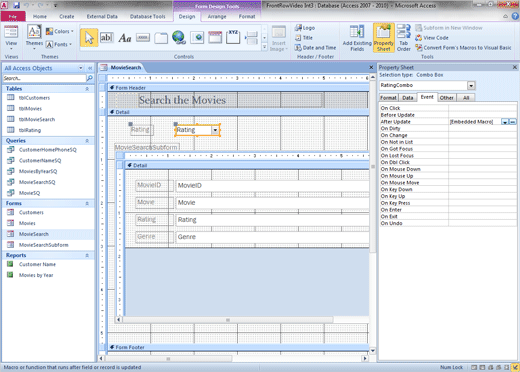This screenshot has width=520, height=372.
Task: Select the arrow pointer control tool
Action: tap(89, 38)
